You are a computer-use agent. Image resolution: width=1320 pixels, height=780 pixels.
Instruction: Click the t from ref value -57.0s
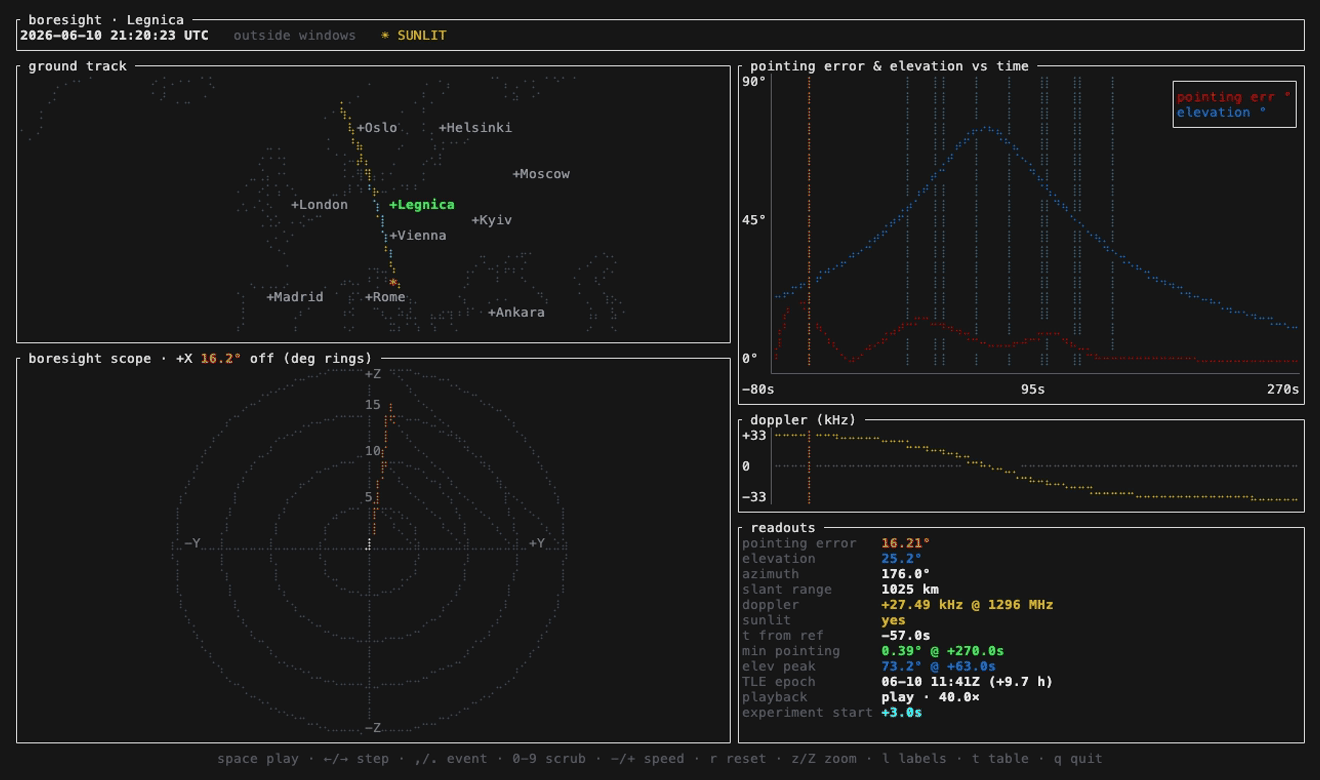click(x=905, y=636)
